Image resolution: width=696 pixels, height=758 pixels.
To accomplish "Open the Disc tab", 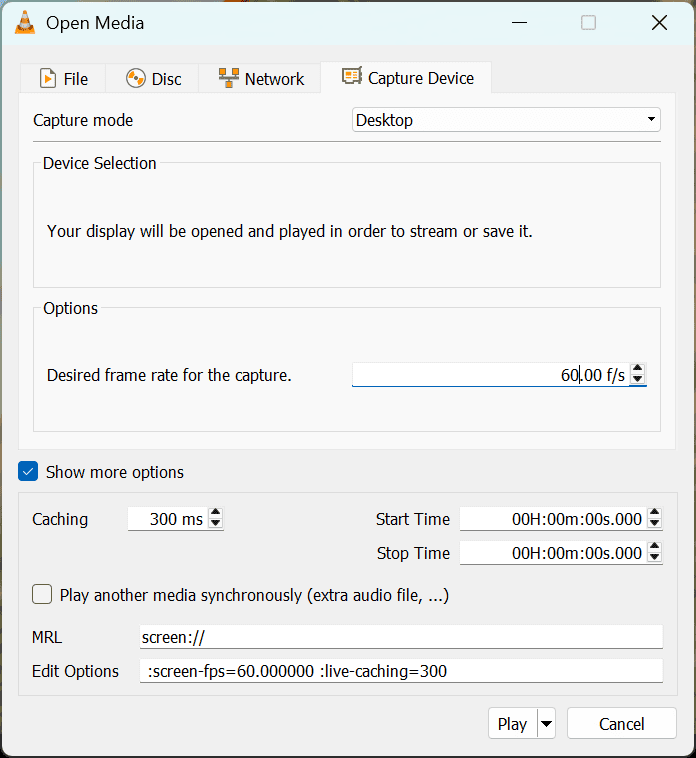I will pyautogui.click(x=154, y=78).
